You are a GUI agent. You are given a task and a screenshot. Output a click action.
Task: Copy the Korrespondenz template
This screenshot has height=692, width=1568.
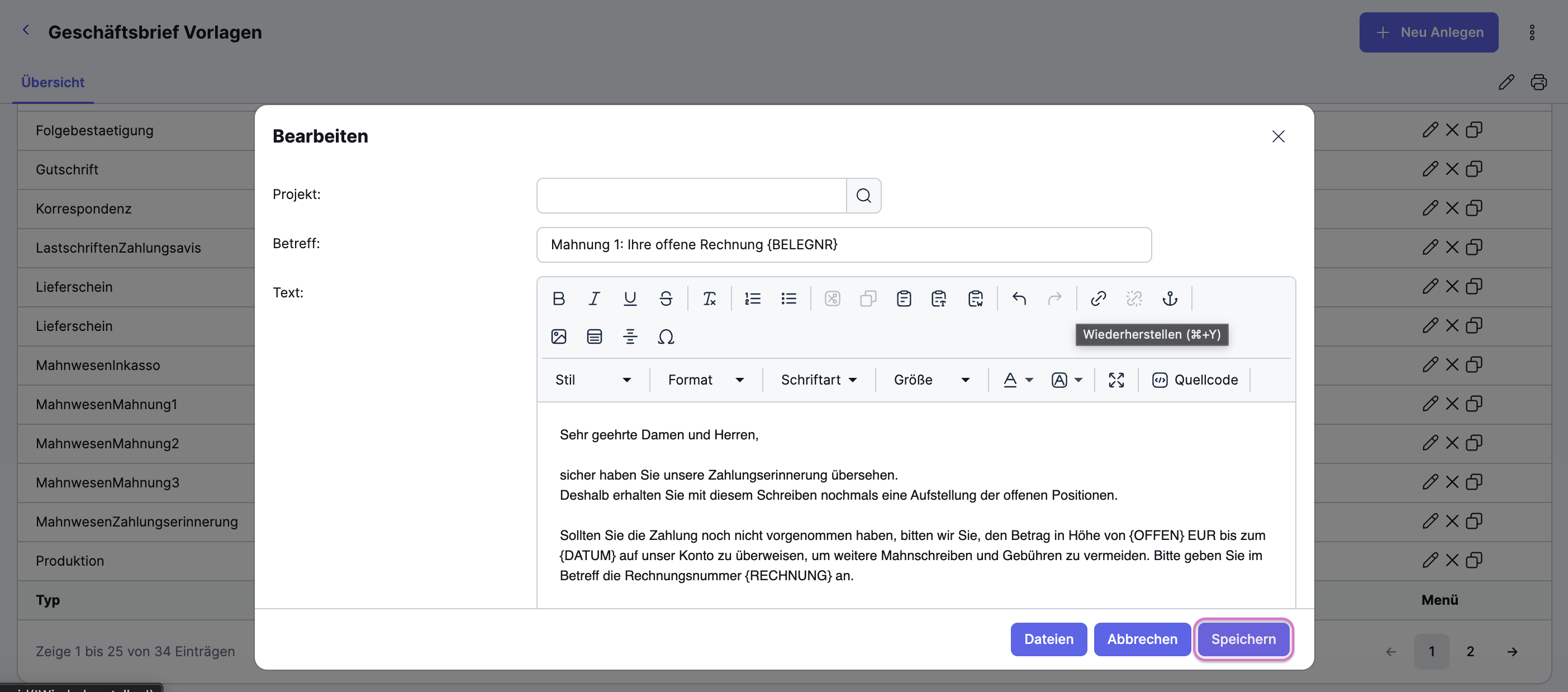coord(1474,208)
